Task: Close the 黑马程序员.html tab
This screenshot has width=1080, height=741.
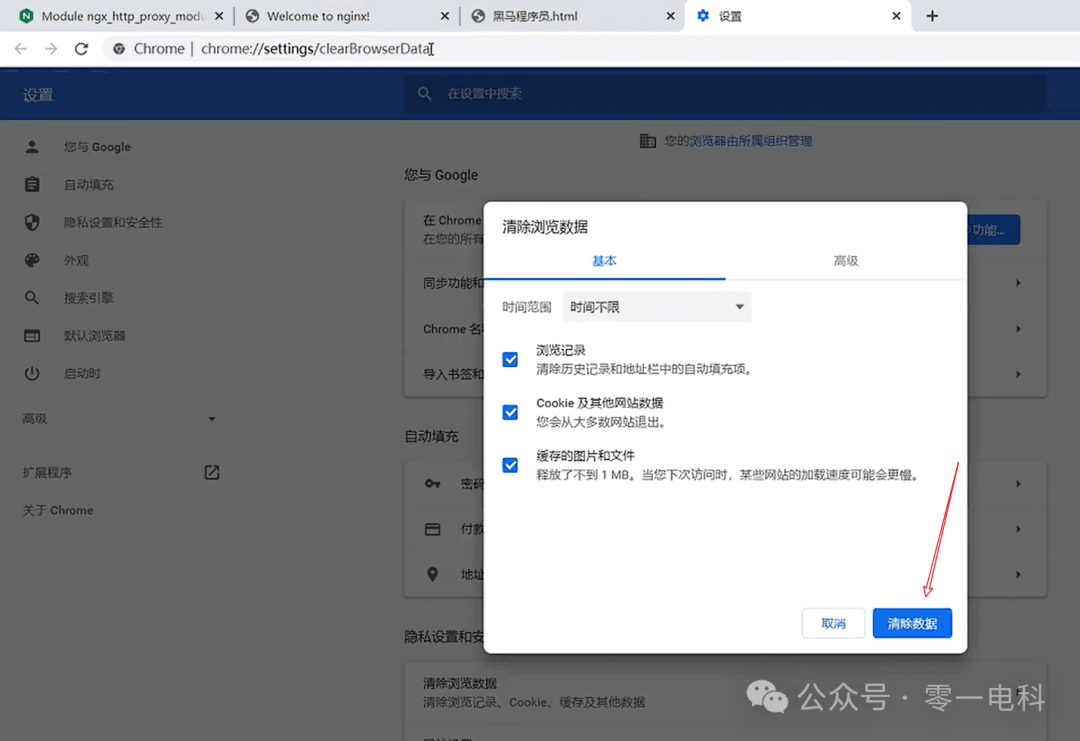Action: tap(670, 16)
